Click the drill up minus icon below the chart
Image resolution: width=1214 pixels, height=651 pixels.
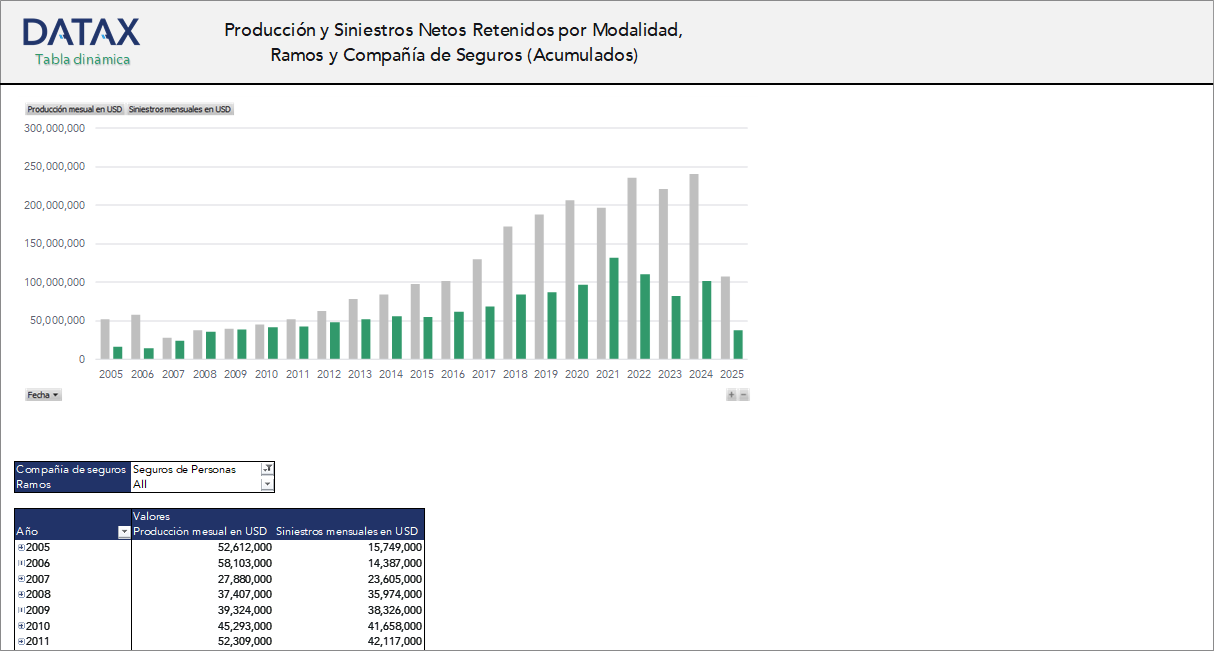coord(742,395)
